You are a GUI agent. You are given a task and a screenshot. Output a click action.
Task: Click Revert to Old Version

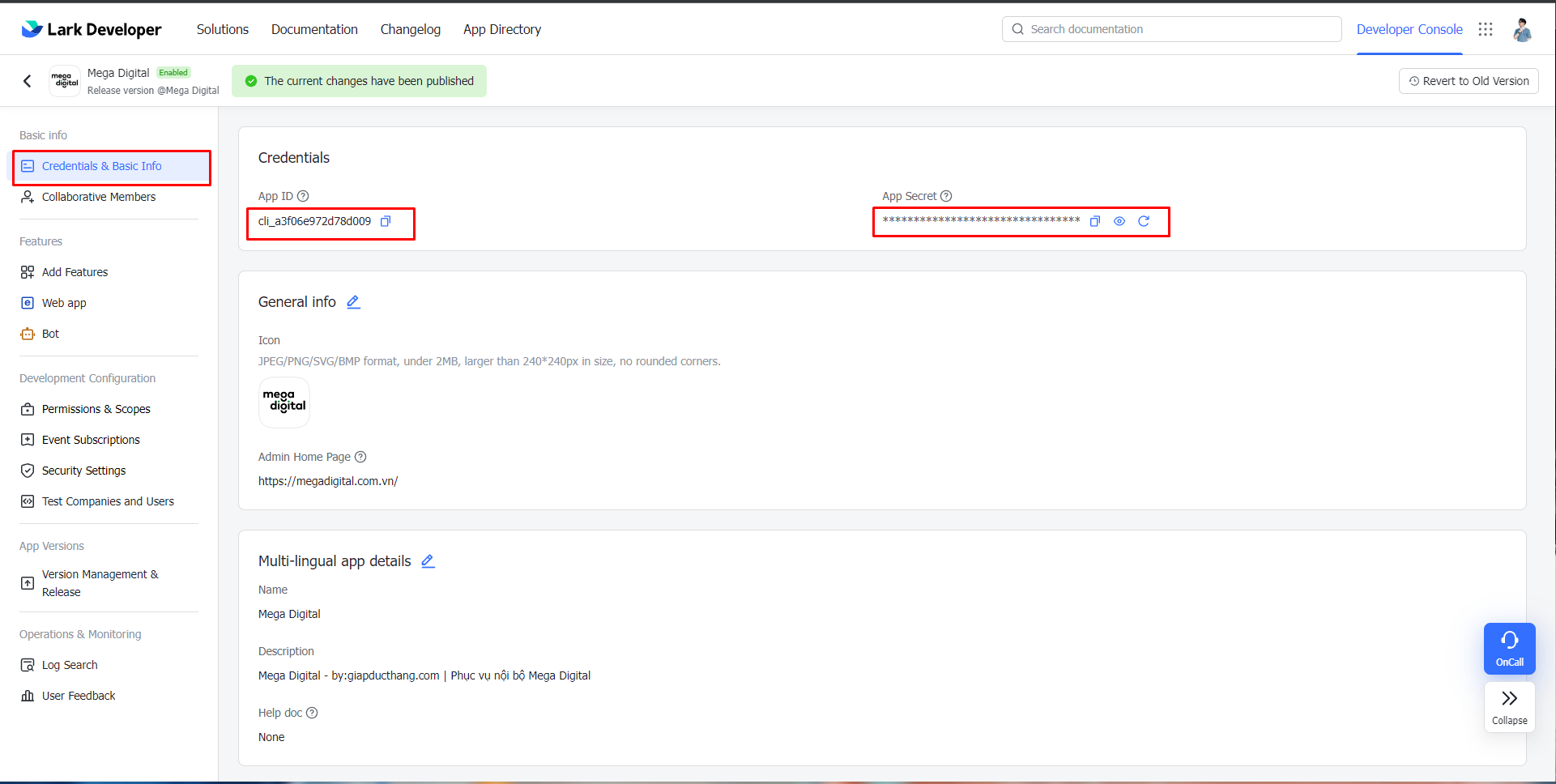(1468, 80)
